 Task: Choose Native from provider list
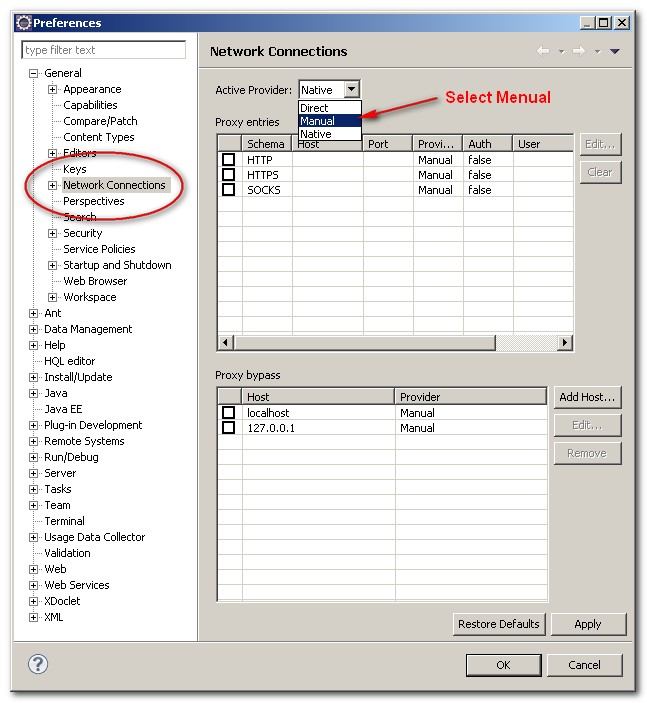[x=330, y=134]
